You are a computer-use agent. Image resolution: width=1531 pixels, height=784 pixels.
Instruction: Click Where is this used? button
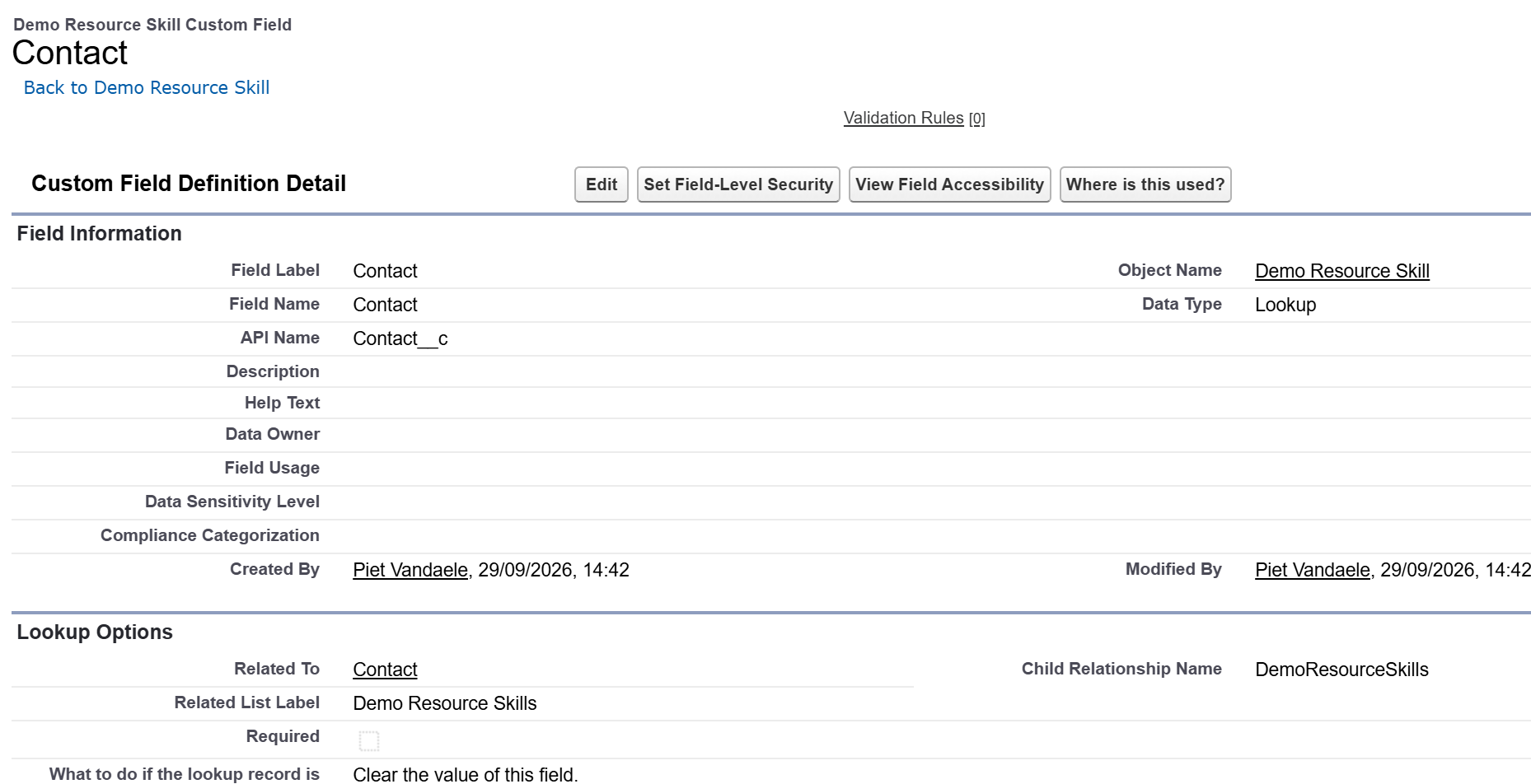click(x=1145, y=184)
